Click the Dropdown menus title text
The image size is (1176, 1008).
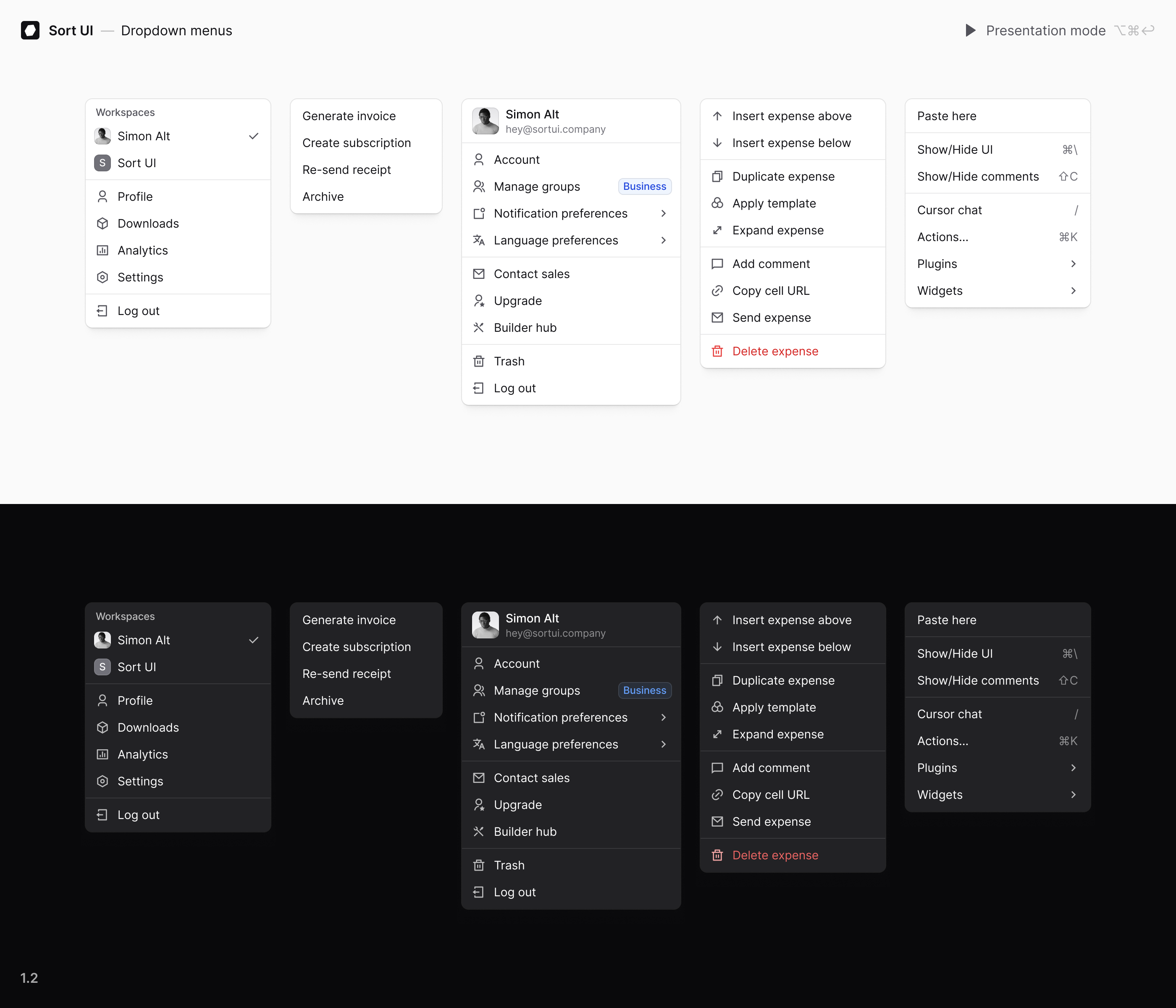(x=176, y=31)
